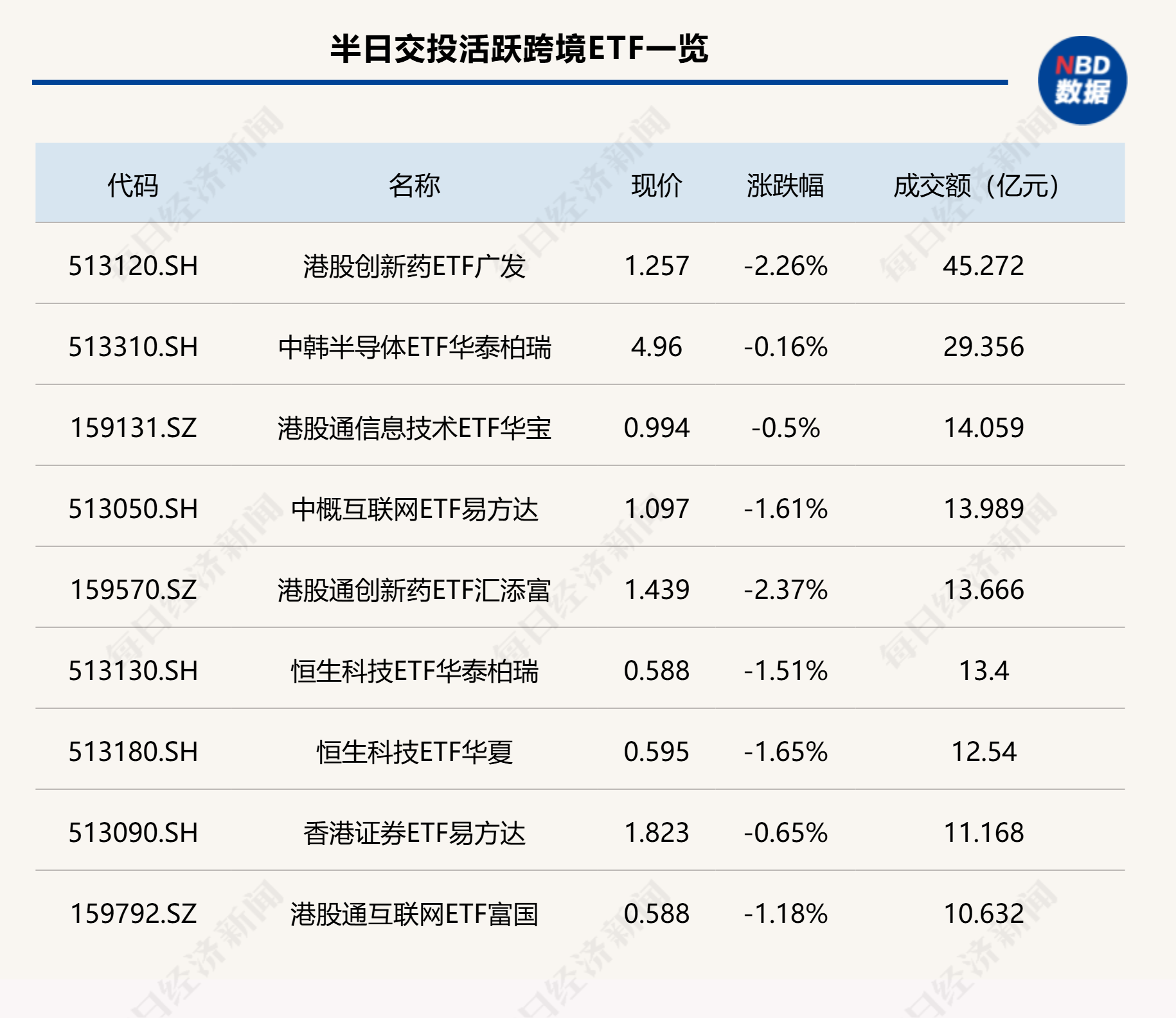This screenshot has width=1176, height=1018.
Task: Click name 中概互联网ETF易方达
Action: (414, 509)
